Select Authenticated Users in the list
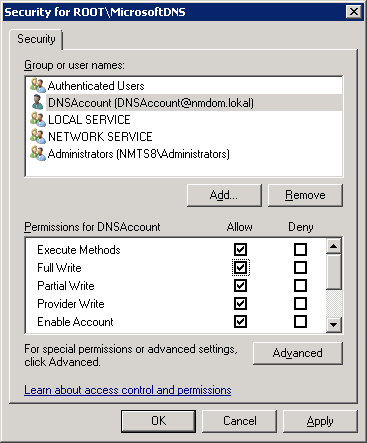This screenshot has height=443, width=367. [184, 86]
